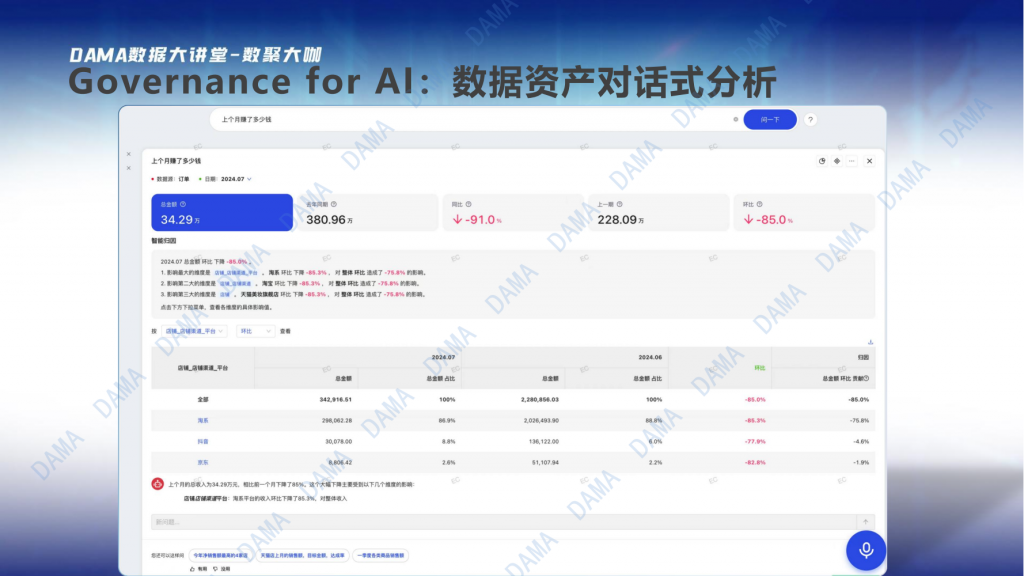Click the up-arrow send button in the question field

866,522
